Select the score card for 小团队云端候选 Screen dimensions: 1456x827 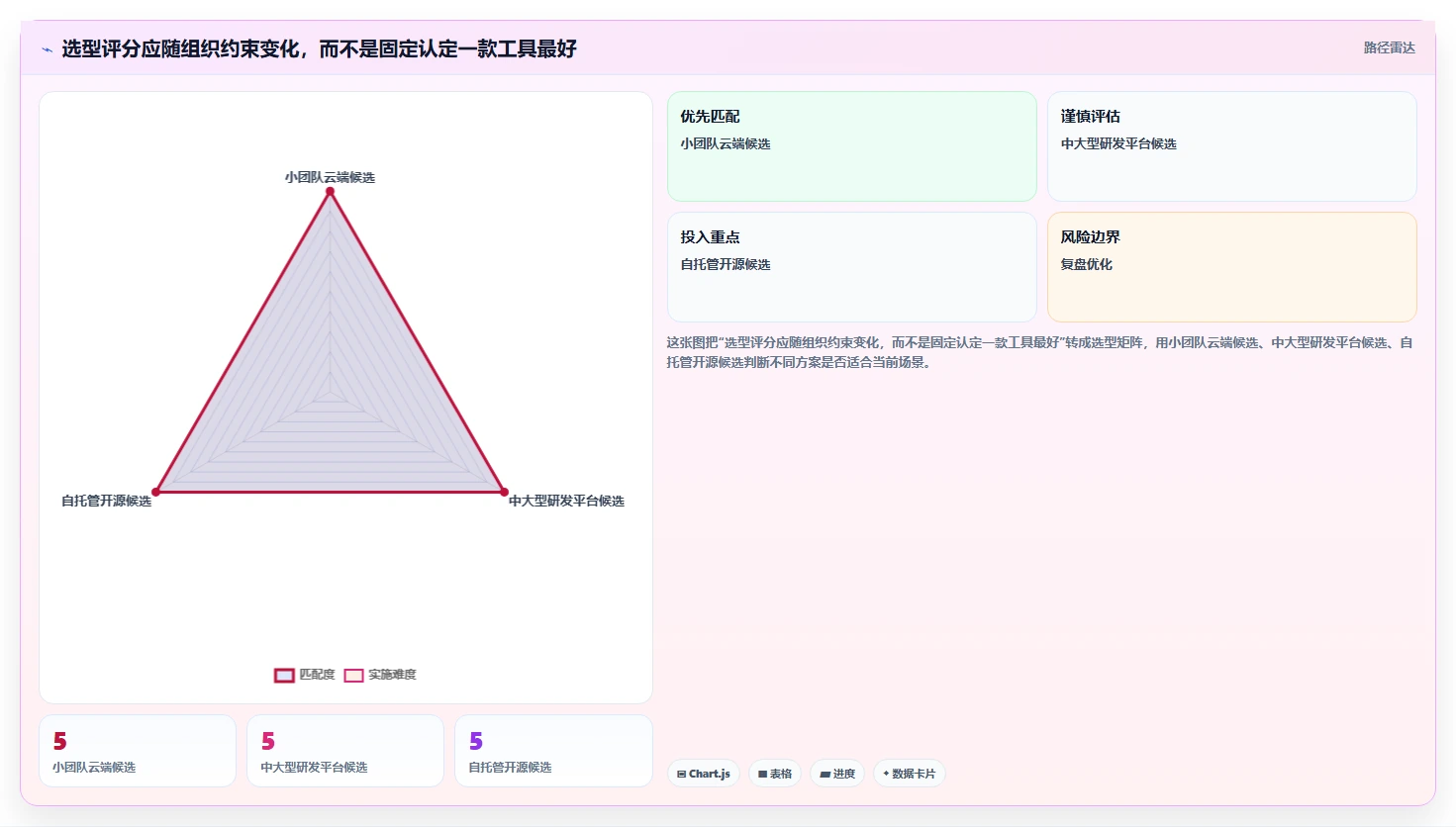coord(138,751)
